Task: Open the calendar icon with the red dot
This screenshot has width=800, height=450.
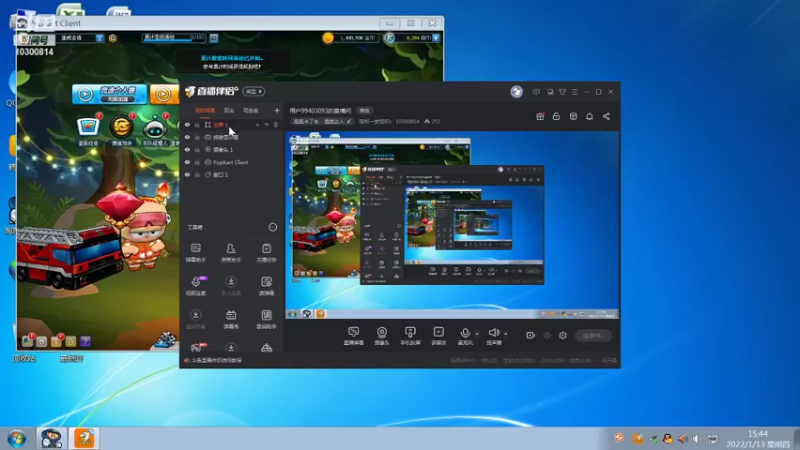Action: pos(540,116)
